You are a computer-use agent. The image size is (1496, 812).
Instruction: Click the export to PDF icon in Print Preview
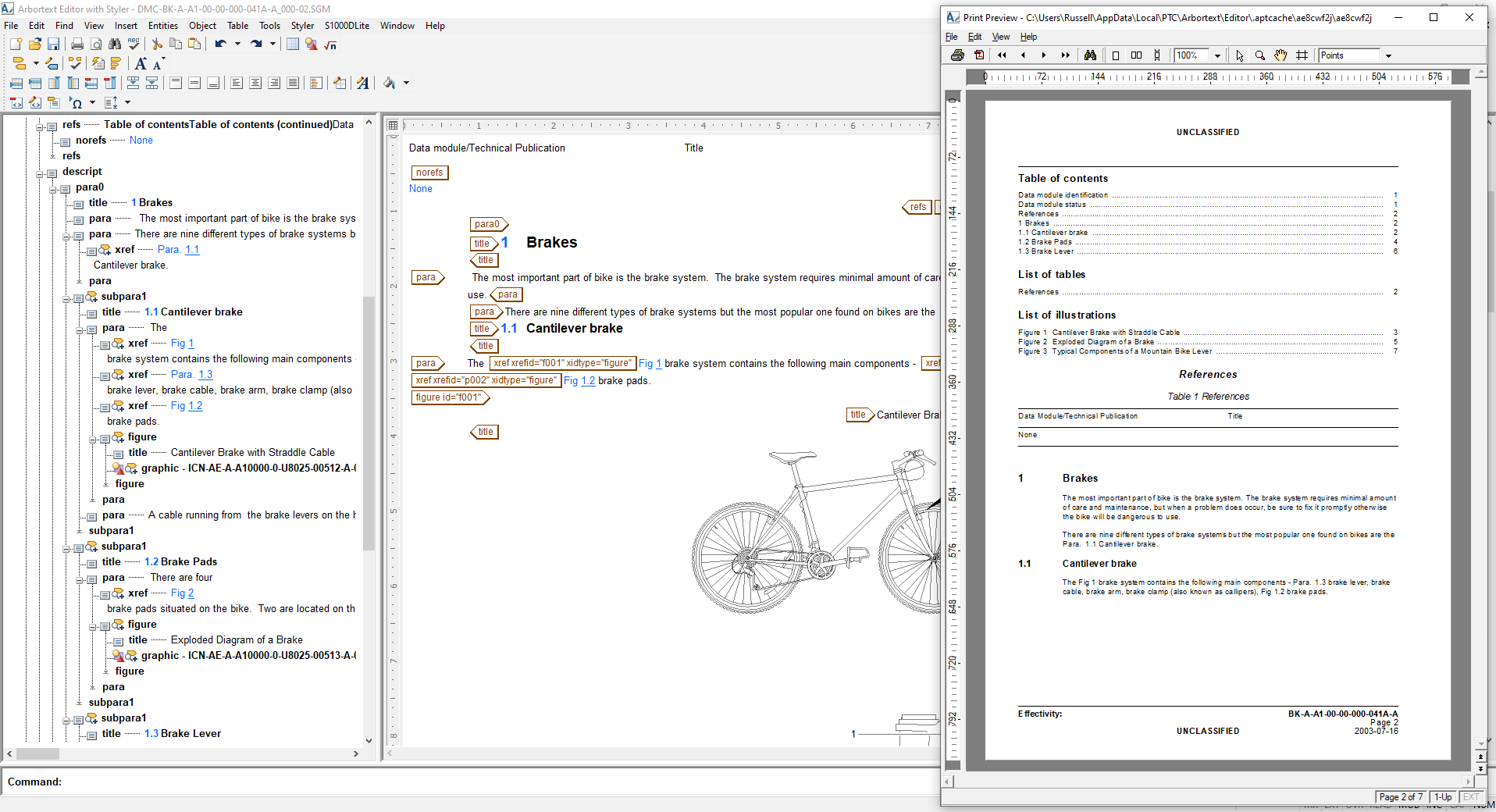click(x=979, y=55)
